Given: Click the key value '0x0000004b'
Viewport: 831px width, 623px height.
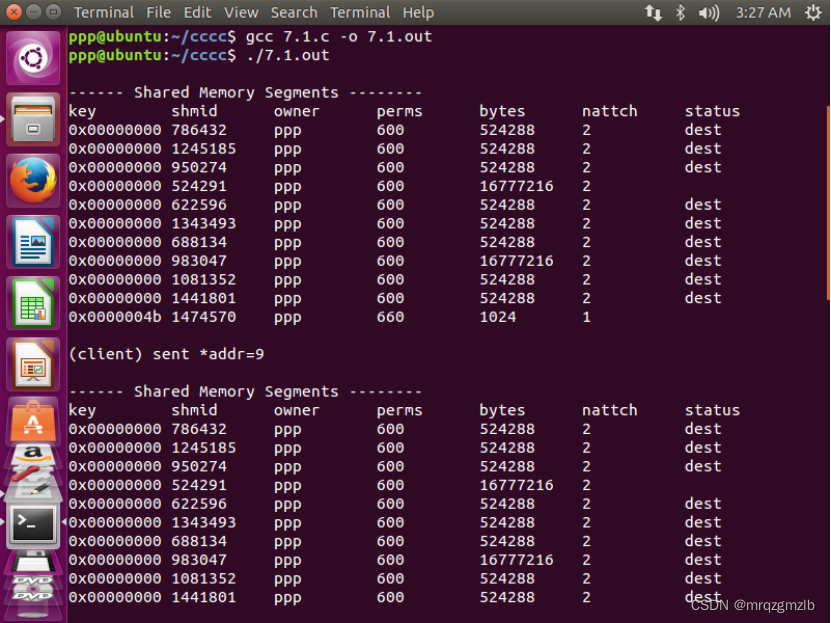Looking at the screenshot, I should (x=115, y=317).
